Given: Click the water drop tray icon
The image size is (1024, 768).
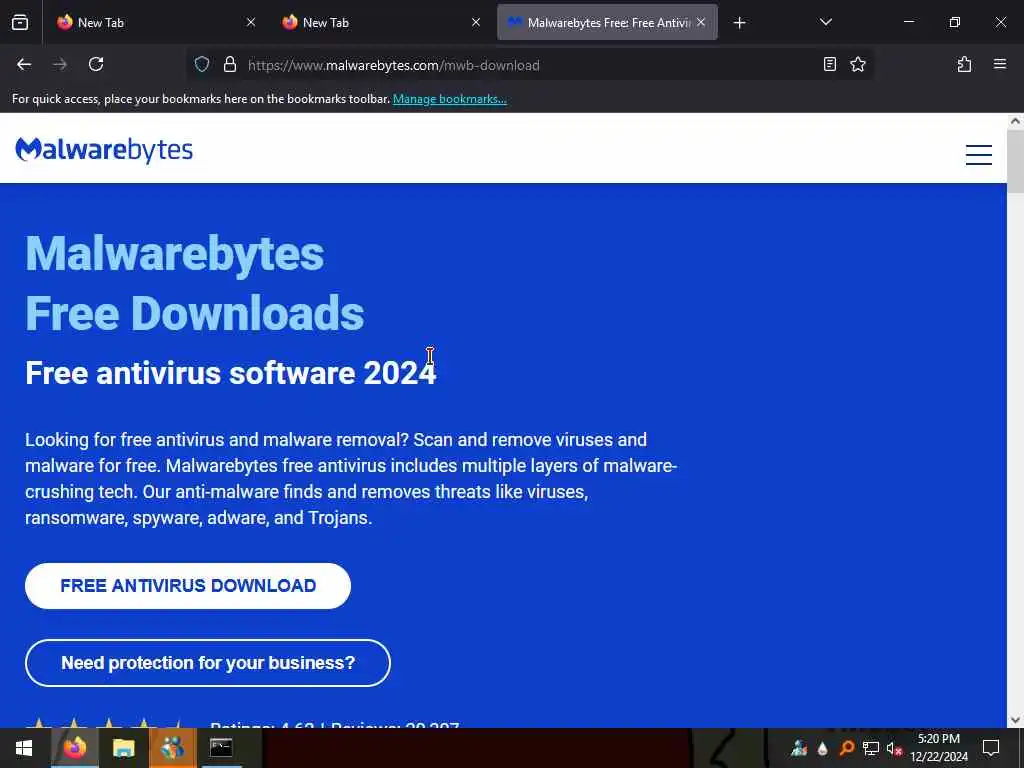Looking at the screenshot, I should coord(822,748).
